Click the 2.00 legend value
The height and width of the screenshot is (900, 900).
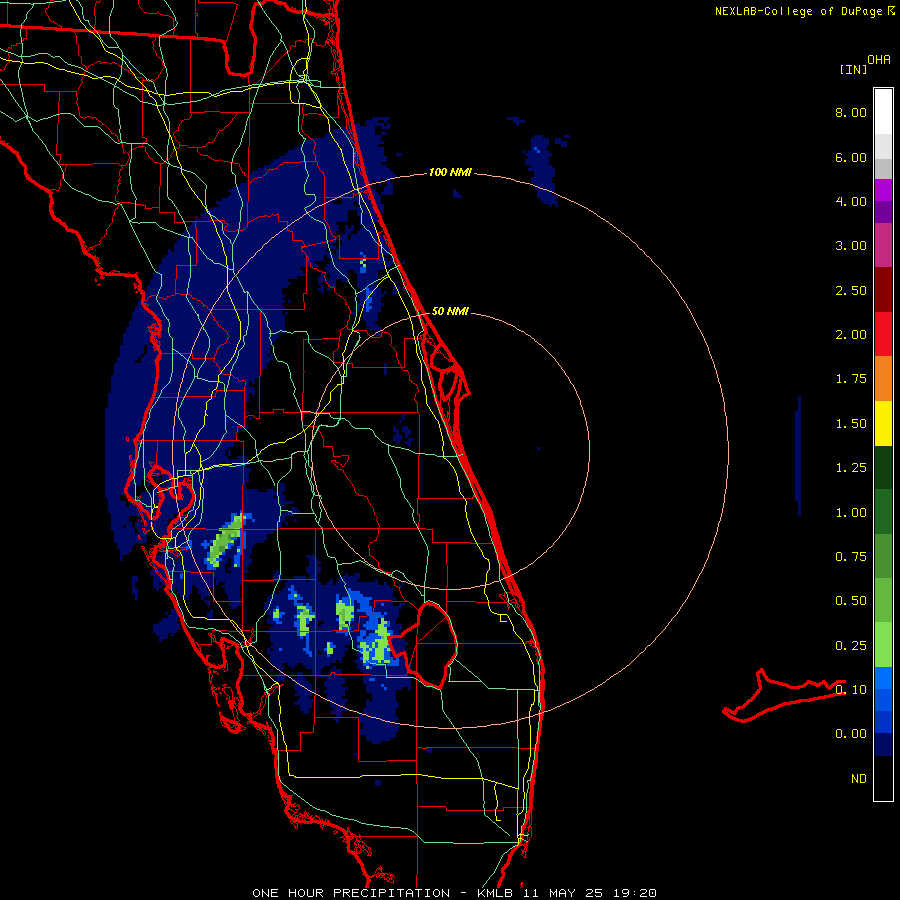(x=851, y=335)
